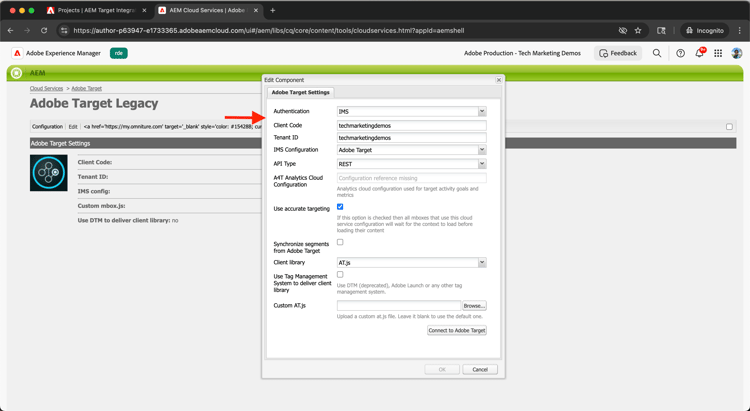The image size is (750, 411).
Task: Click the Tenant ID input field
Action: click(x=411, y=138)
